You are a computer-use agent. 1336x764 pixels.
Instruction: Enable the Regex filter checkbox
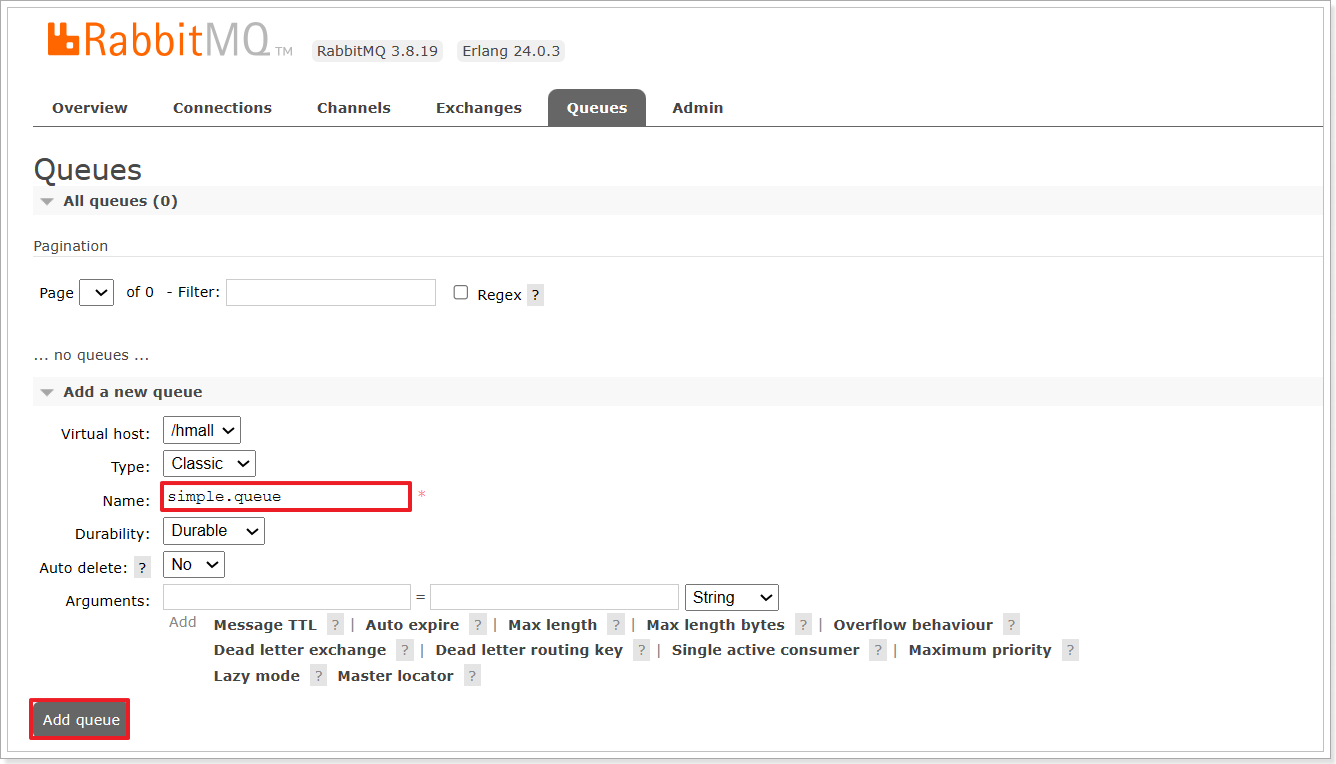point(461,293)
